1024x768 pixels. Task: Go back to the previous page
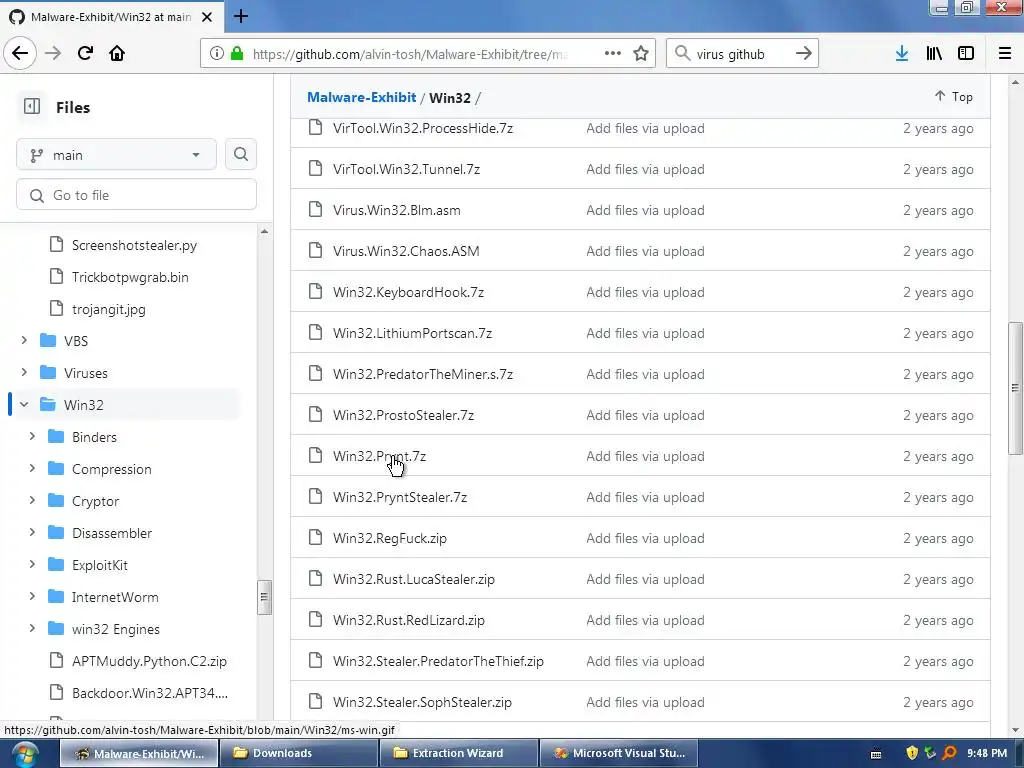(20, 53)
